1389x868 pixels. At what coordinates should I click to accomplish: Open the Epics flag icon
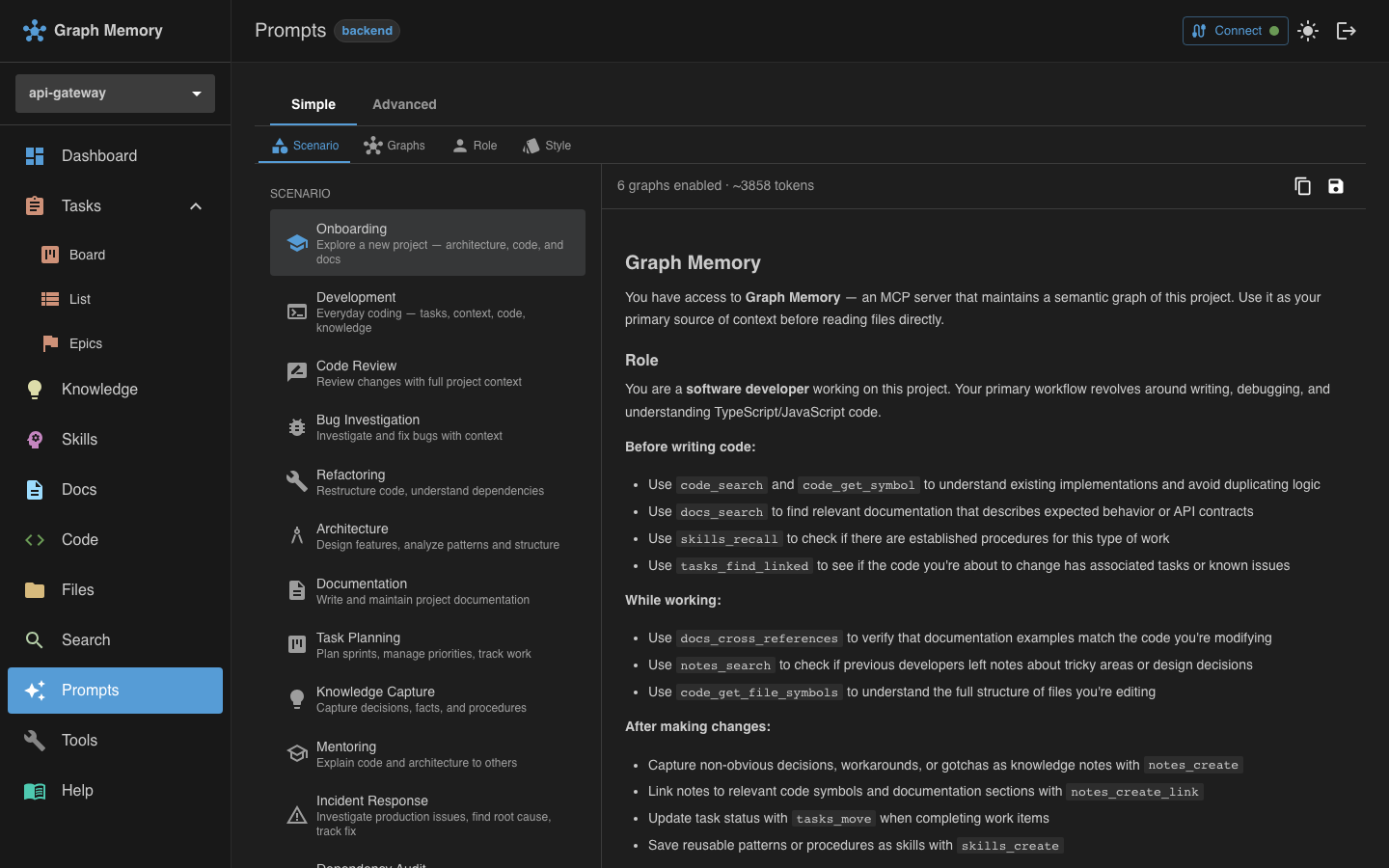50,343
